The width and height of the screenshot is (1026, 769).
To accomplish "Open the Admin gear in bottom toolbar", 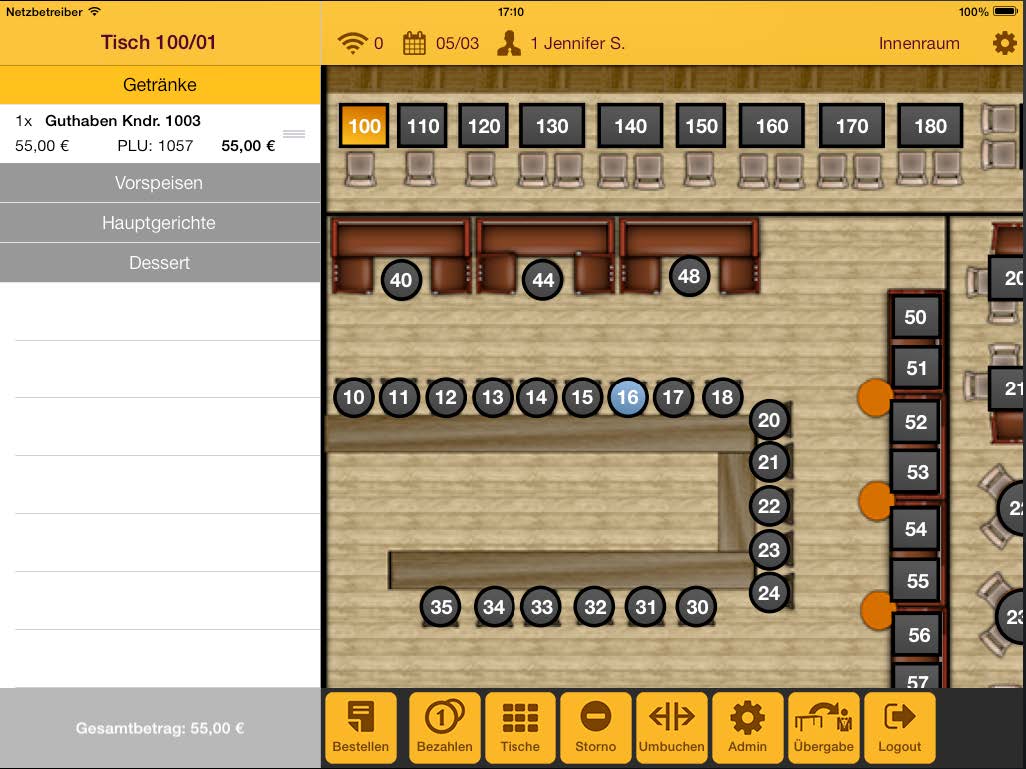I will point(747,727).
